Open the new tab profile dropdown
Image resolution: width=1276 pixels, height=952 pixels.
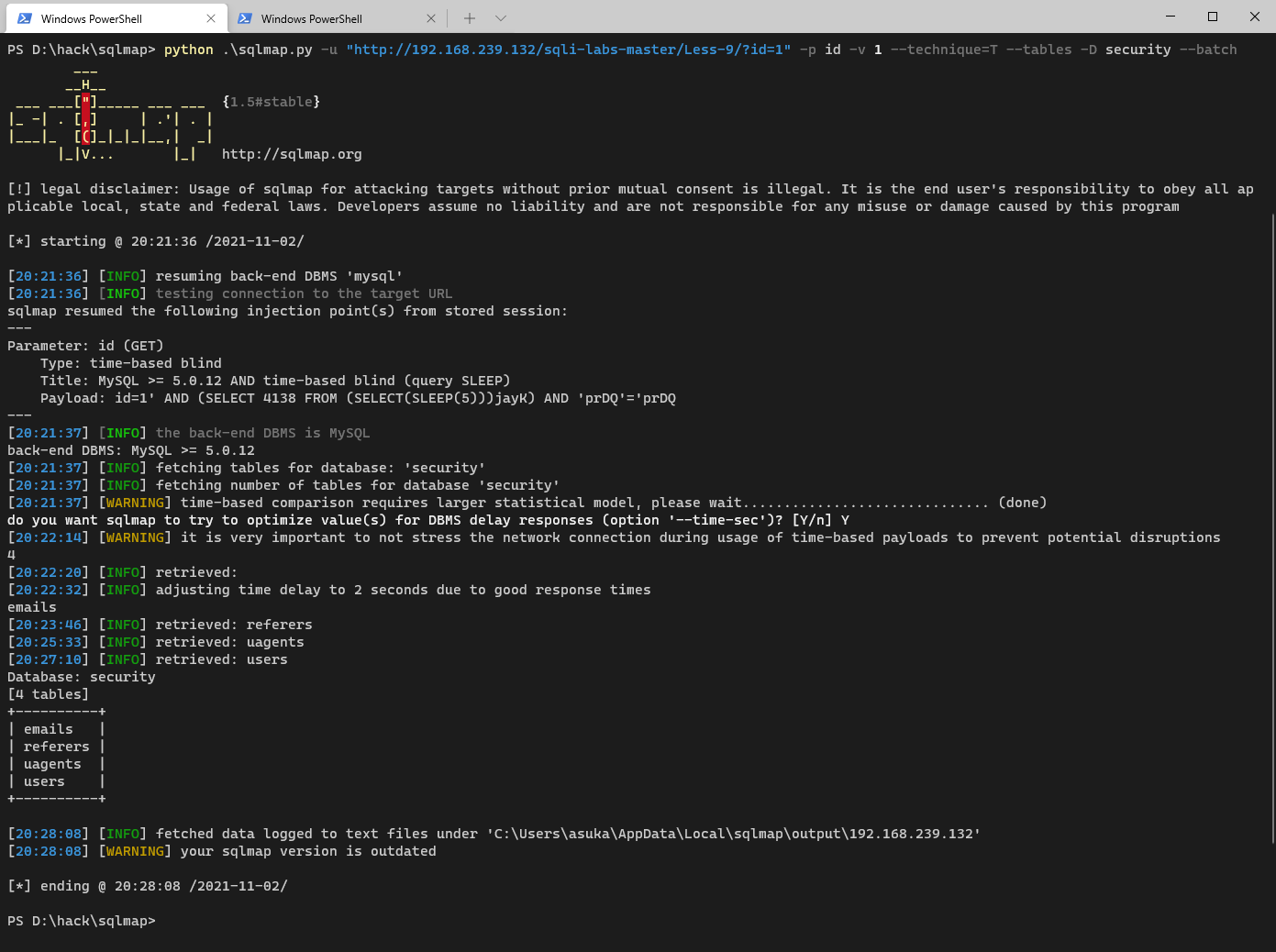pyautogui.click(x=501, y=18)
